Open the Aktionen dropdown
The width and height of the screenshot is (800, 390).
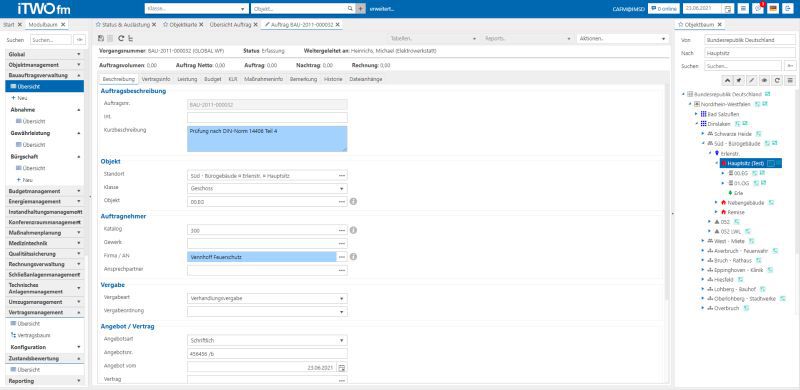(x=622, y=38)
